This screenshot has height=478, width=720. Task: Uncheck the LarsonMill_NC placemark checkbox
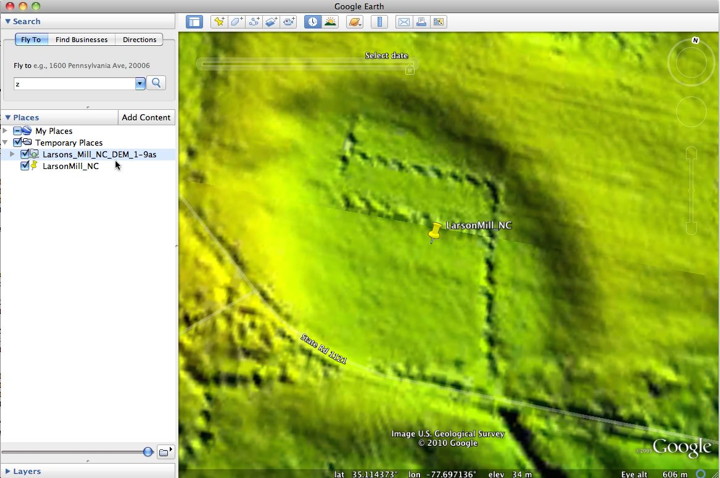pos(25,167)
